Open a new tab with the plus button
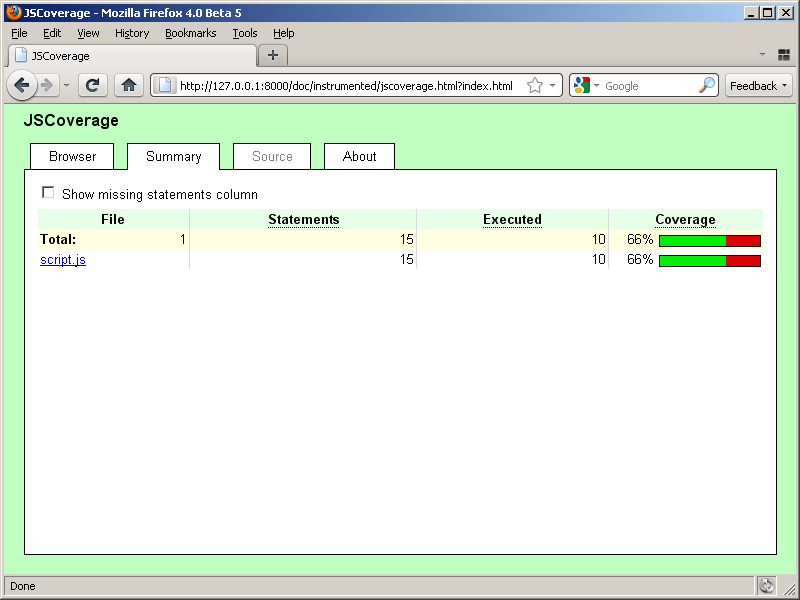The width and height of the screenshot is (800, 600). tap(273, 55)
